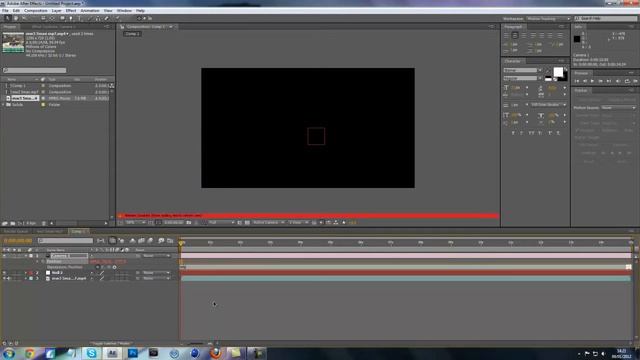This screenshot has height=360, width=640.
Task: Open the Effect menu
Action: [x=71, y=11]
